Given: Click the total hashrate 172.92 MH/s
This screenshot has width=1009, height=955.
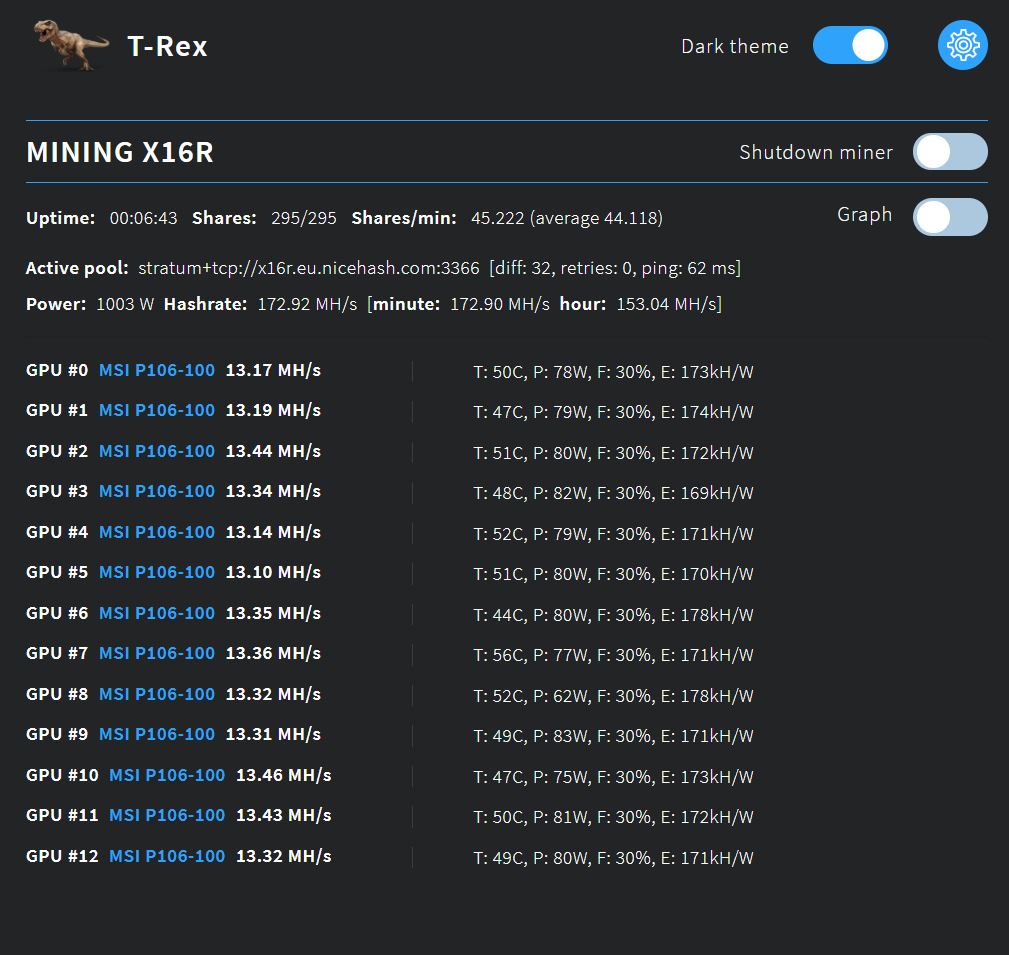Looking at the screenshot, I should click(307, 304).
